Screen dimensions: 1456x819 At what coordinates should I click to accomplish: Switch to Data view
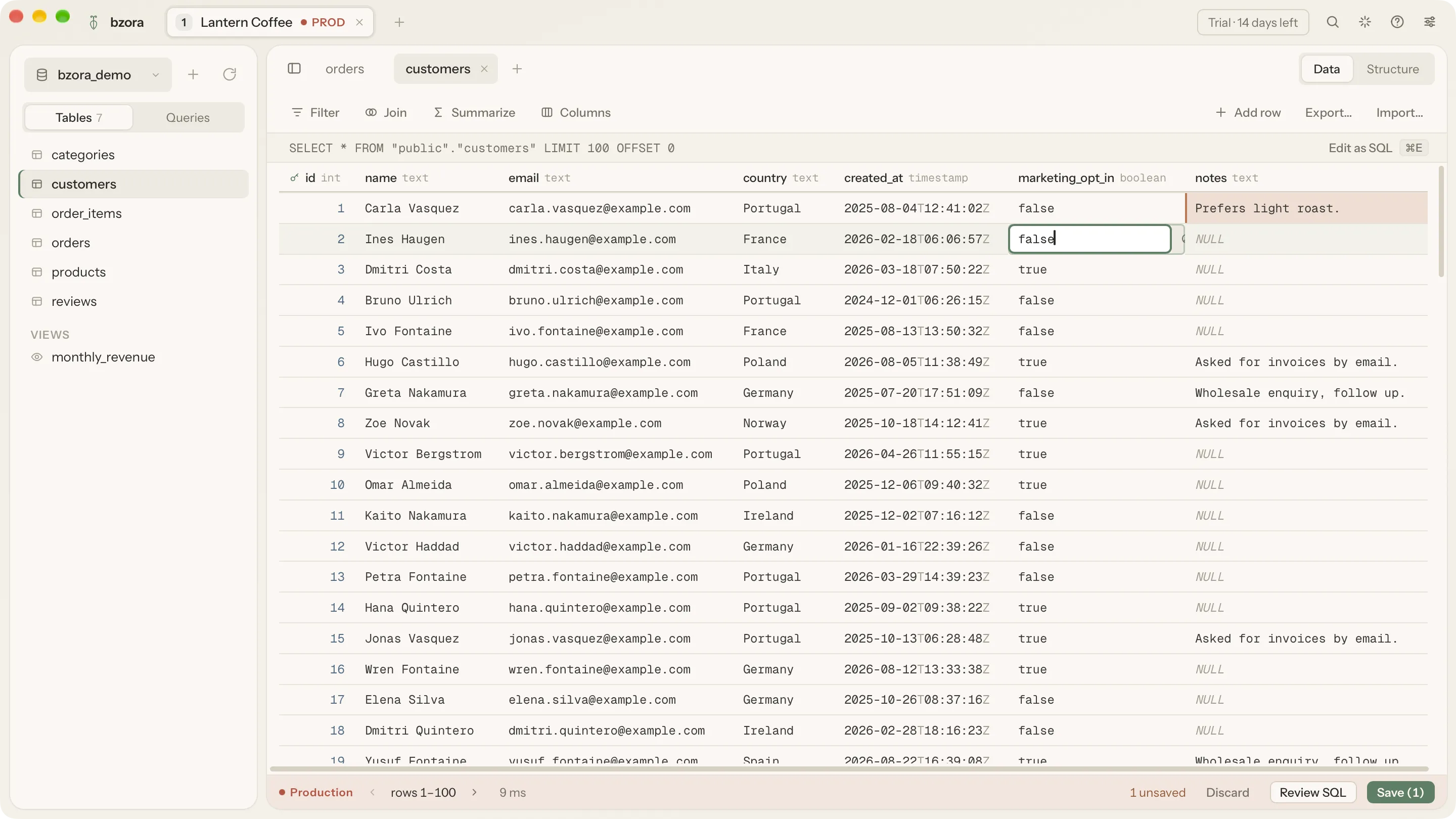[x=1326, y=69]
